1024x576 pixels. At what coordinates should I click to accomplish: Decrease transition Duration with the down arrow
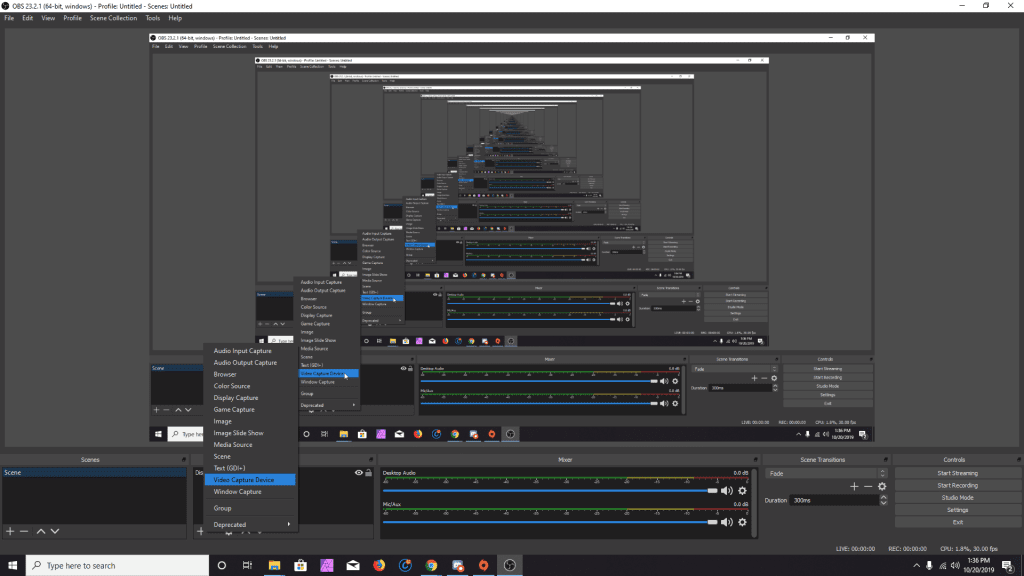(x=884, y=503)
